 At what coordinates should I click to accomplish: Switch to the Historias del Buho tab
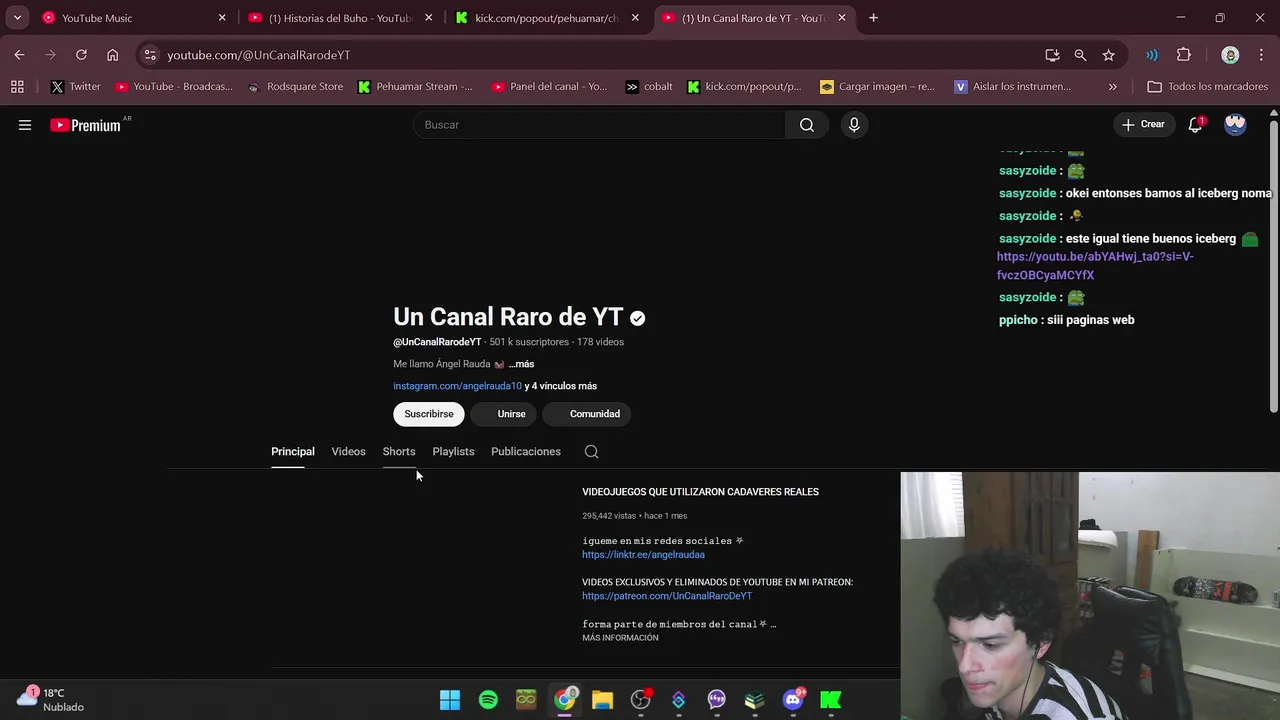click(341, 18)
